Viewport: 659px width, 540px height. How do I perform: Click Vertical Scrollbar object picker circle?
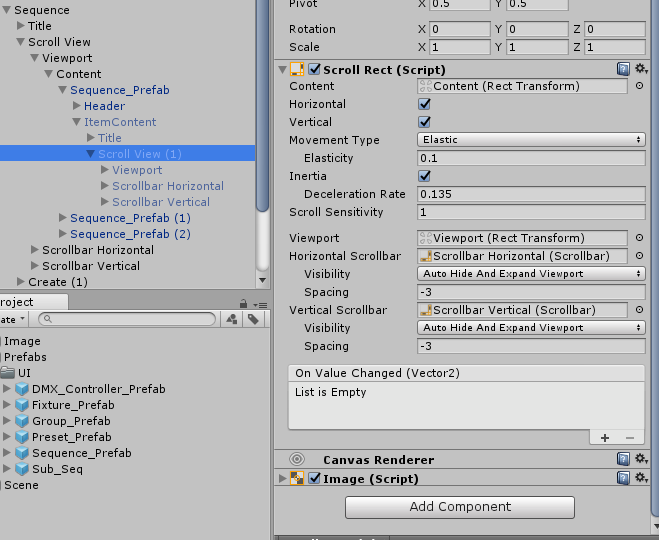pyautogui.click(x=639, y=310)
